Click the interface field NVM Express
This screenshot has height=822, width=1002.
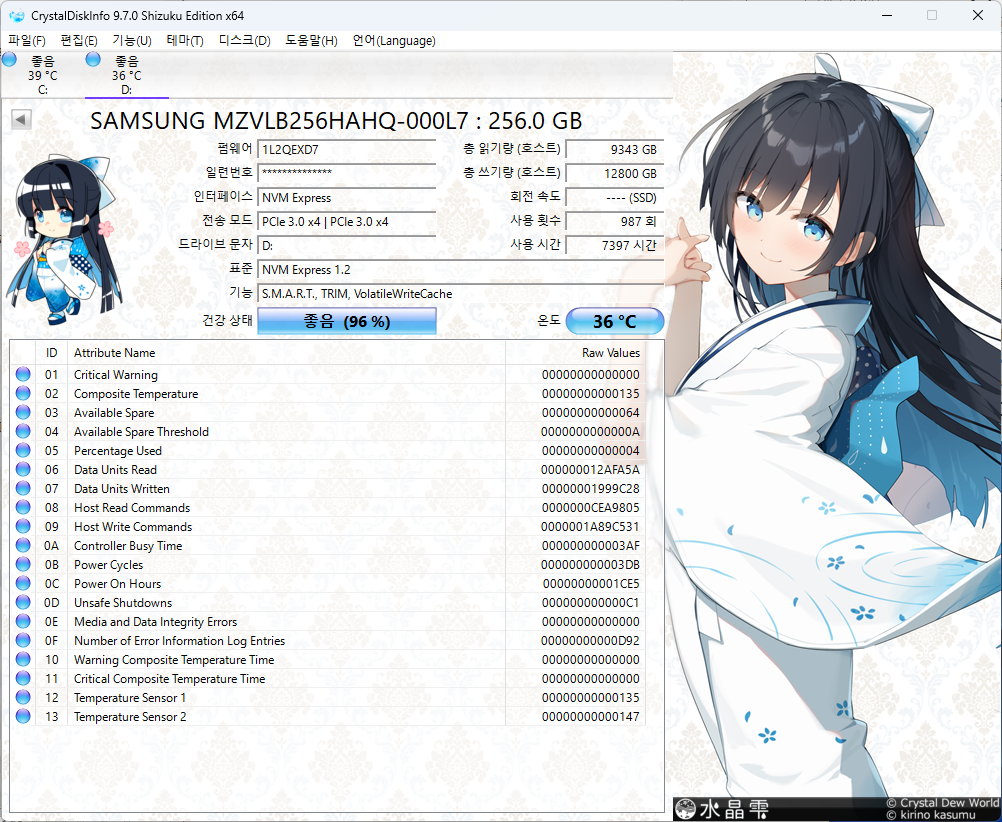(x=346, y=198)
